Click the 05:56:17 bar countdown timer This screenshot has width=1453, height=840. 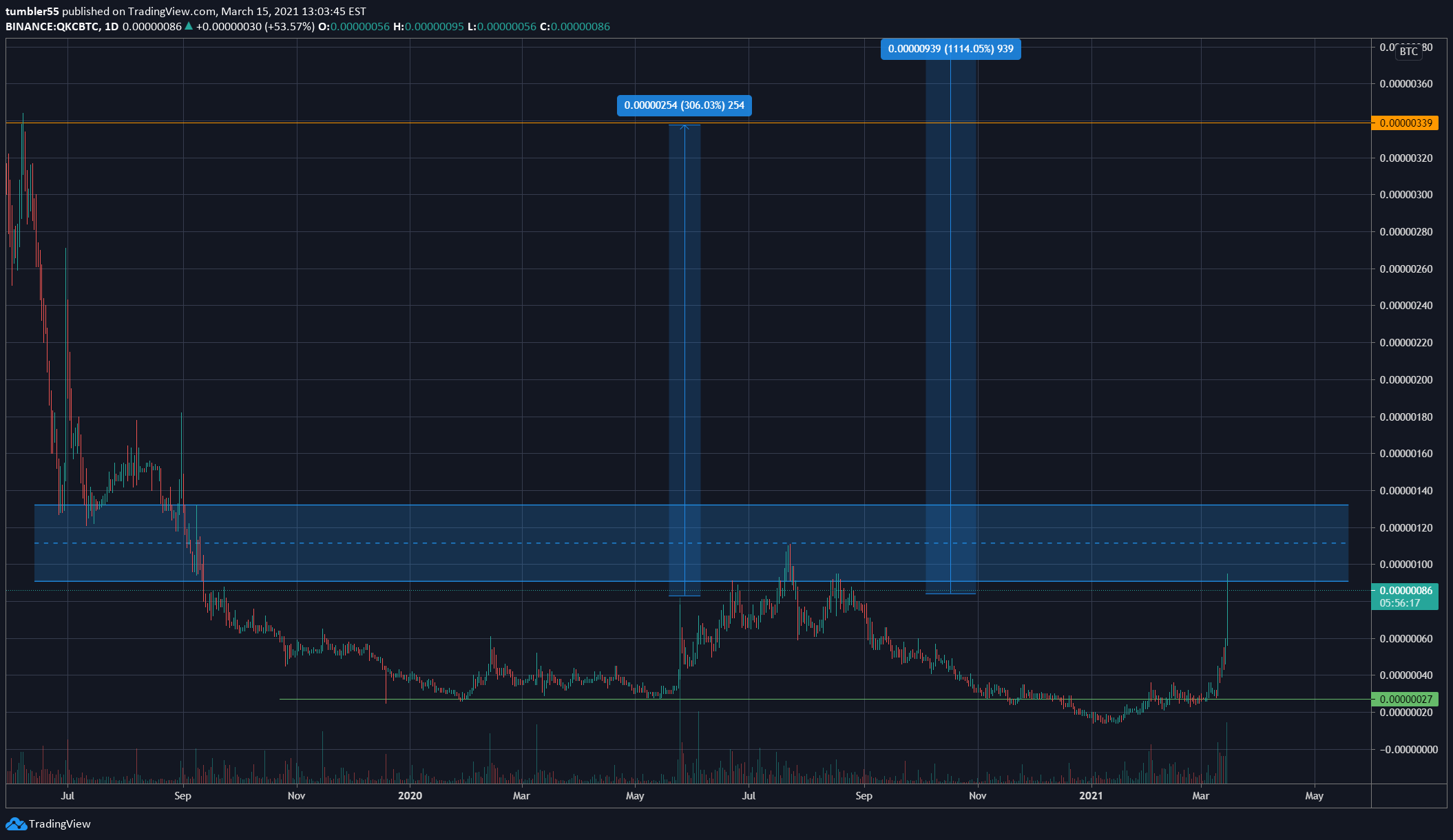1400,603
